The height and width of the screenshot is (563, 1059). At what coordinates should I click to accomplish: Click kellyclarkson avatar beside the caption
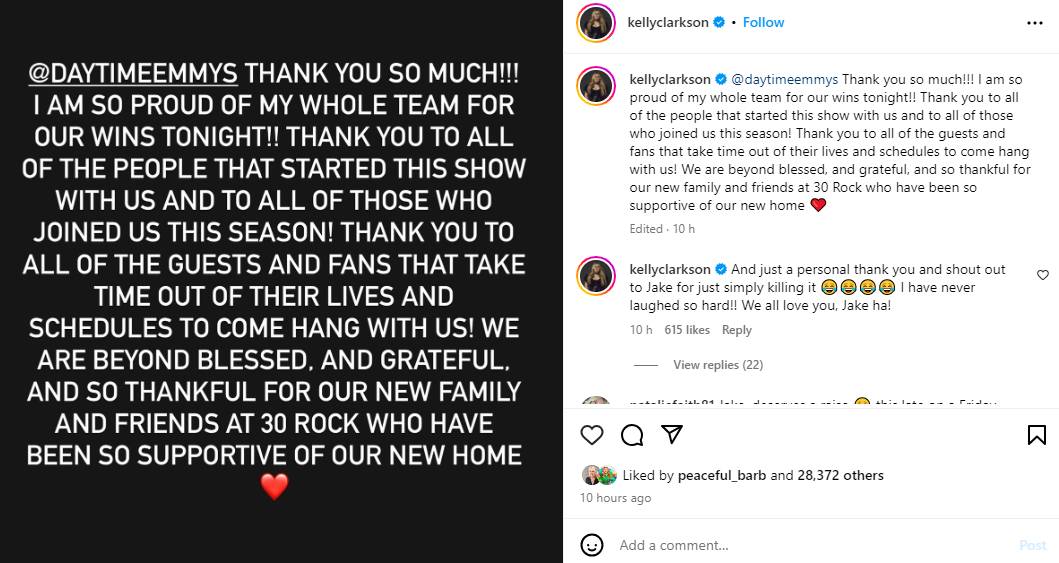point(596,86)
